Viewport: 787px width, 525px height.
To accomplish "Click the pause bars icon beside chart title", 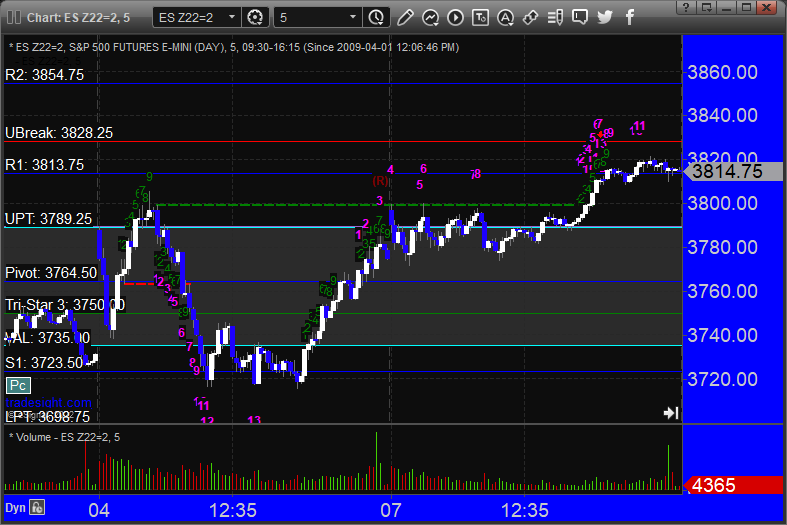I will pyautogui.click(x=14, y=18).
